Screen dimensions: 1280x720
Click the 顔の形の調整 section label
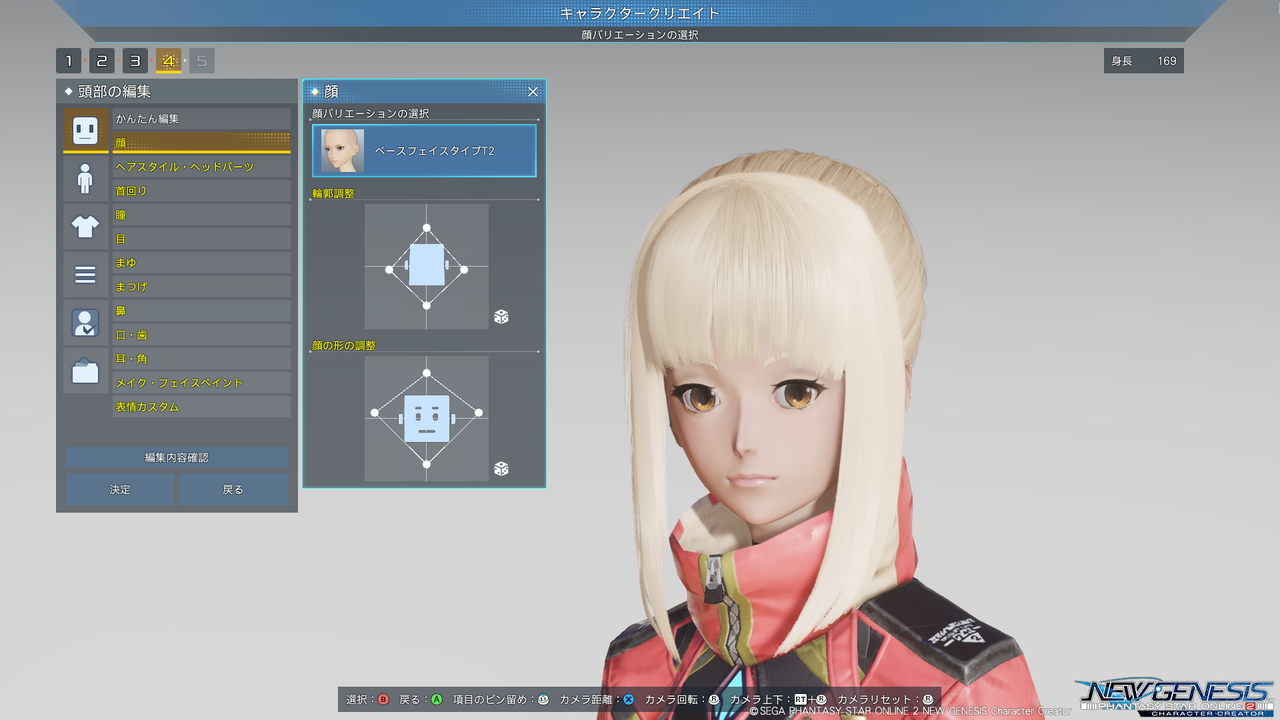[344, 345]
